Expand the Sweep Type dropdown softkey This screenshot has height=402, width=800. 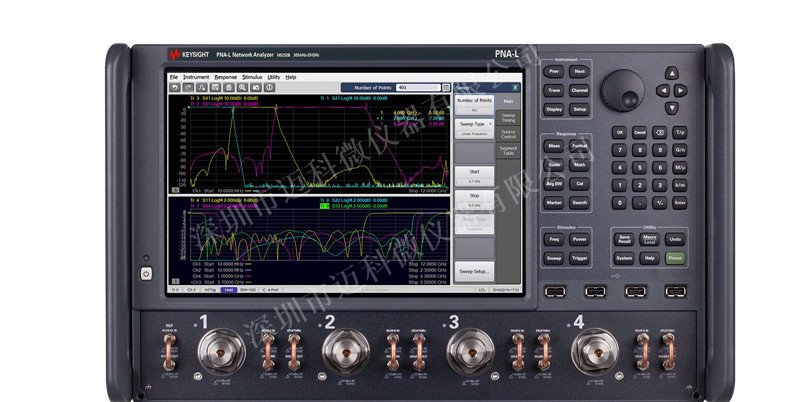click(474, 128)
